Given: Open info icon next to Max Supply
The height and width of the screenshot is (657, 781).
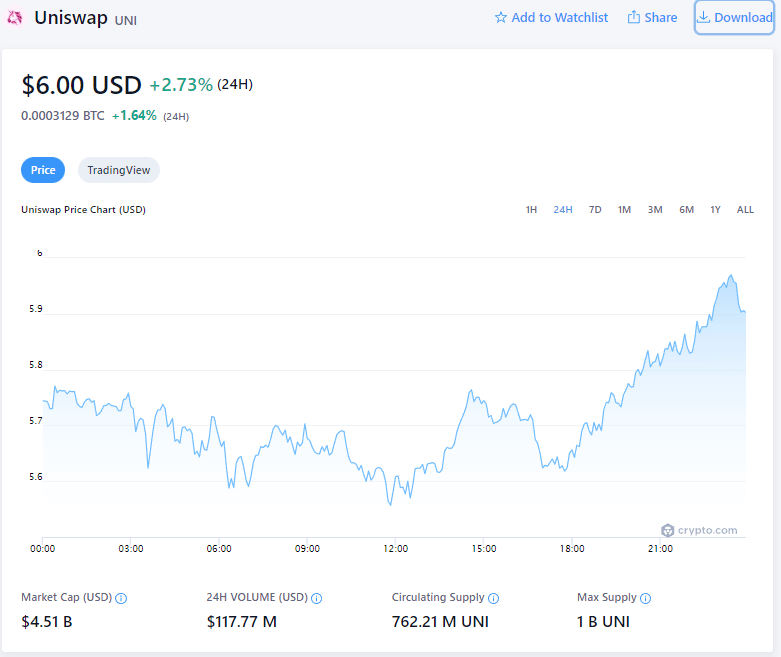Looking at the screenshot, I should click(x=645, y=598).
